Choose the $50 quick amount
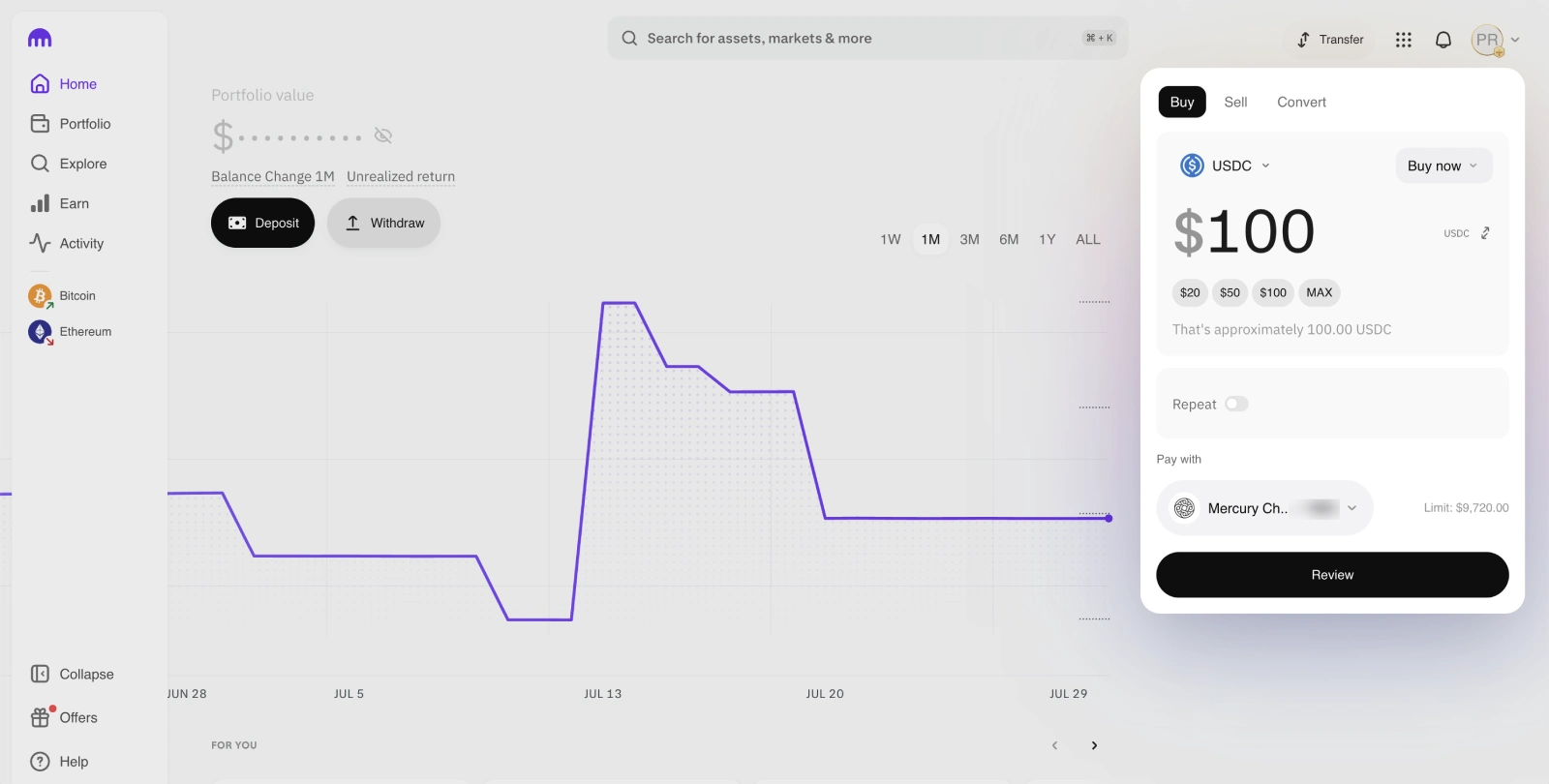The image size is (1549, 784). (x=1230, y=292)
